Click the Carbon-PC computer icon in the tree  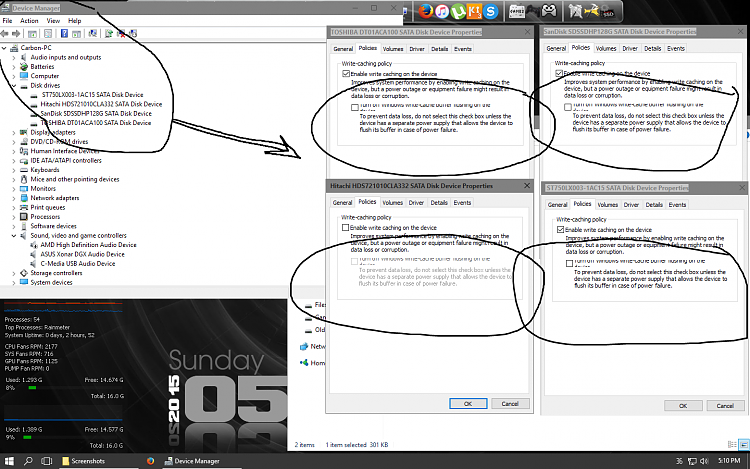[14, 48]
